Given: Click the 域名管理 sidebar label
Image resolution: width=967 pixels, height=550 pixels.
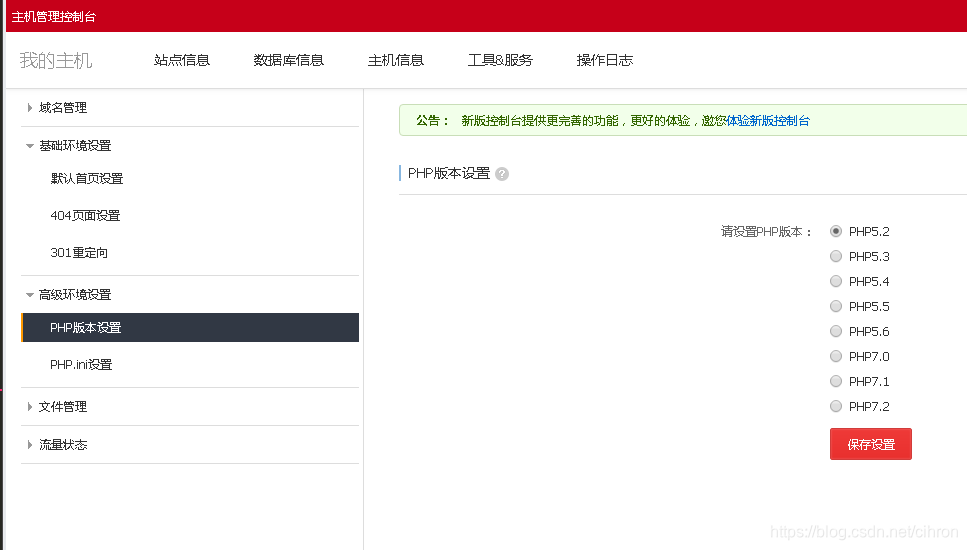Looking at the screenshot, I should (x=63, y=108).
